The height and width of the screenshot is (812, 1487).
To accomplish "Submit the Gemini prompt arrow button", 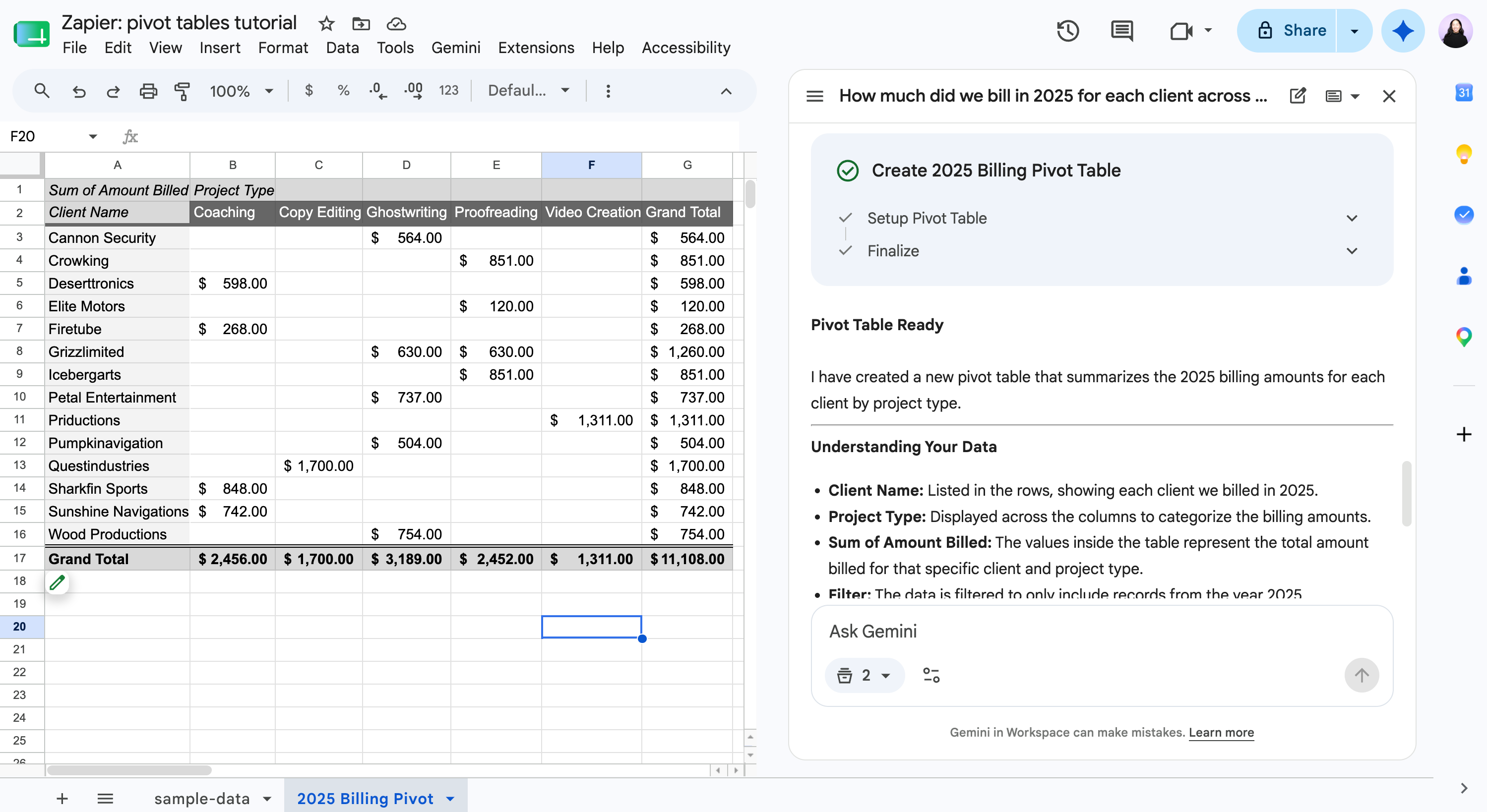I will 1361,675.
